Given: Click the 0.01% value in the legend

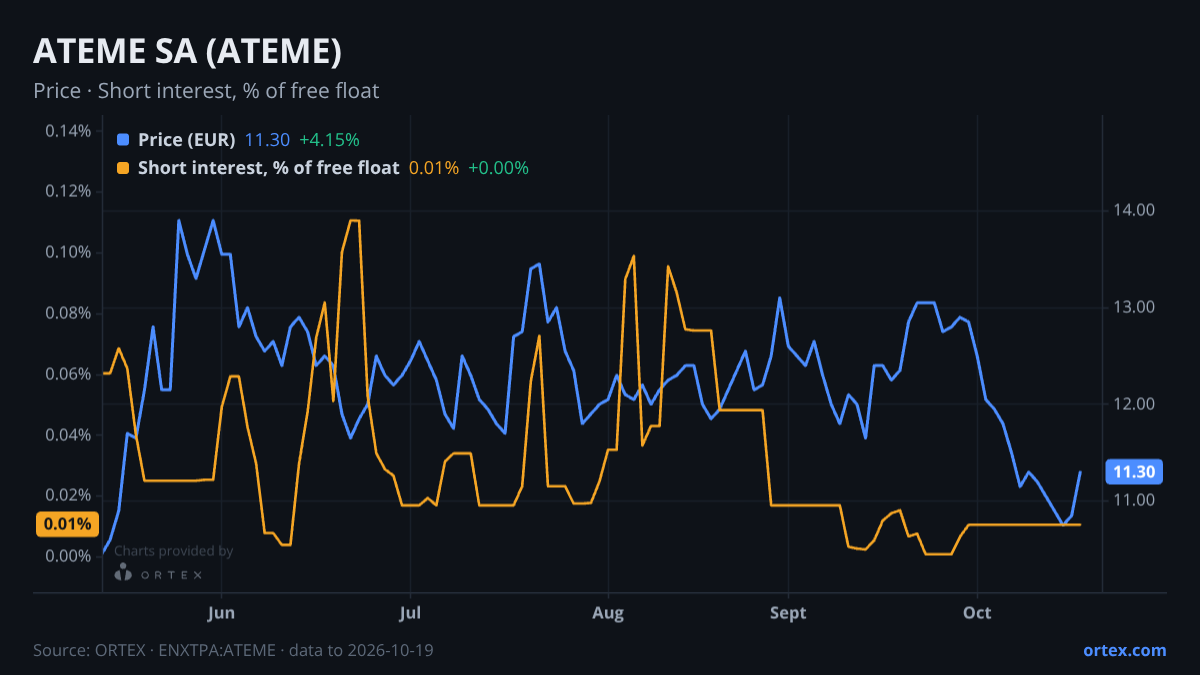Looking at the screenshot, I should coord(434,168).
